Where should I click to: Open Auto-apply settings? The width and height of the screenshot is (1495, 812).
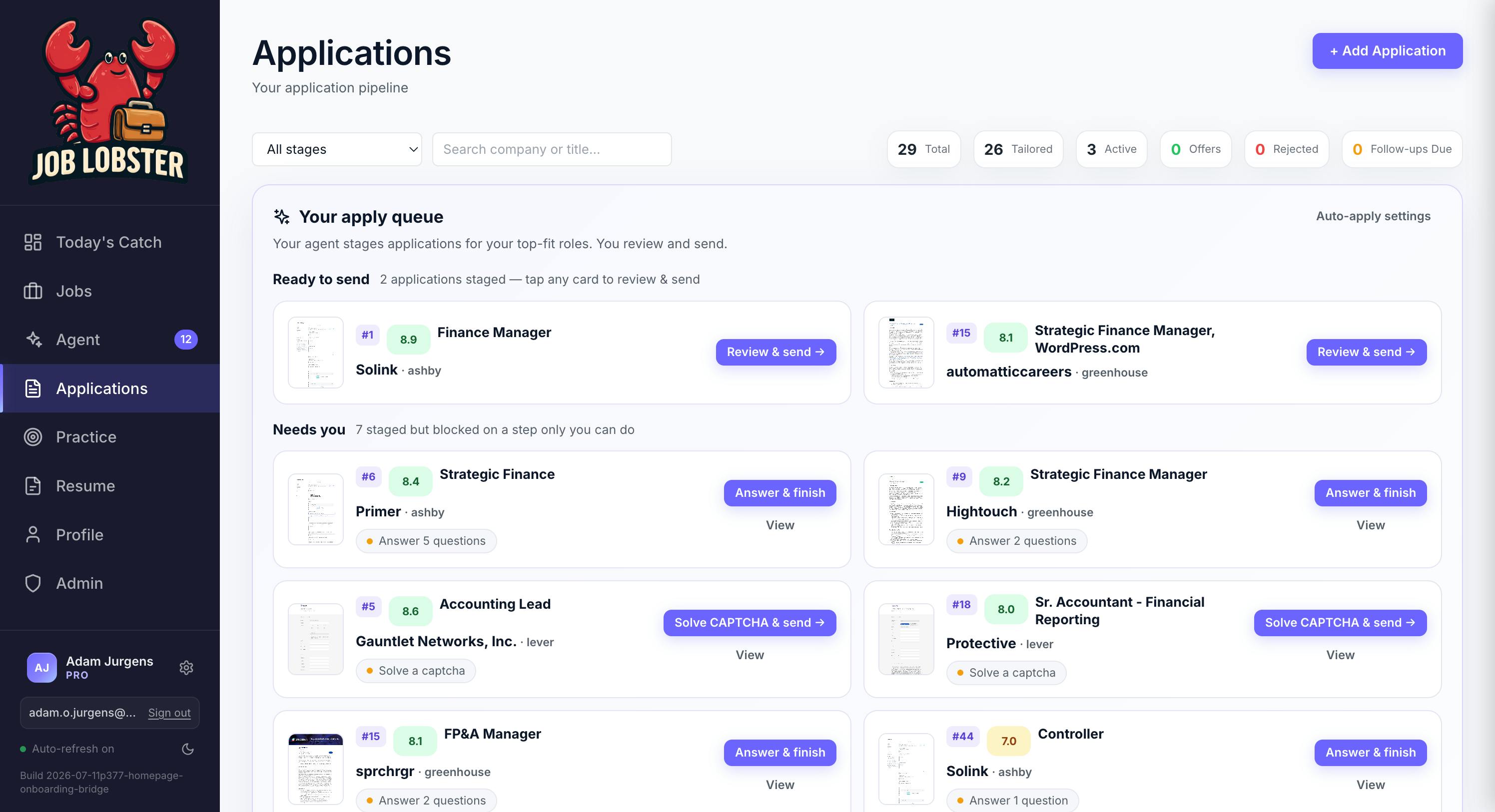[1373, 216]
